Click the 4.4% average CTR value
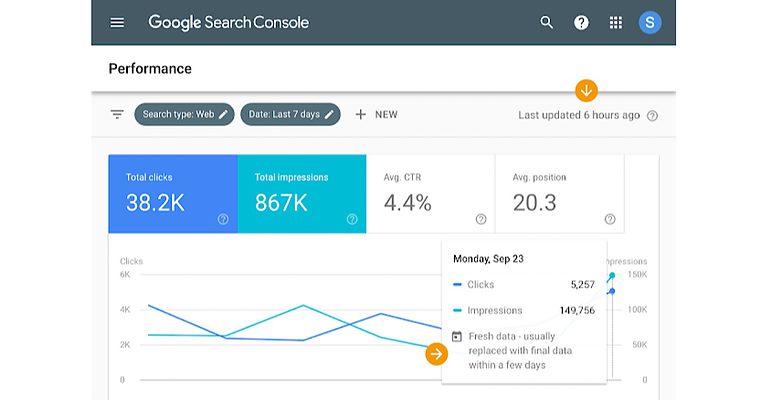Image resolution: width=760 pixels, height=400 pixels. tap(408, 203)
